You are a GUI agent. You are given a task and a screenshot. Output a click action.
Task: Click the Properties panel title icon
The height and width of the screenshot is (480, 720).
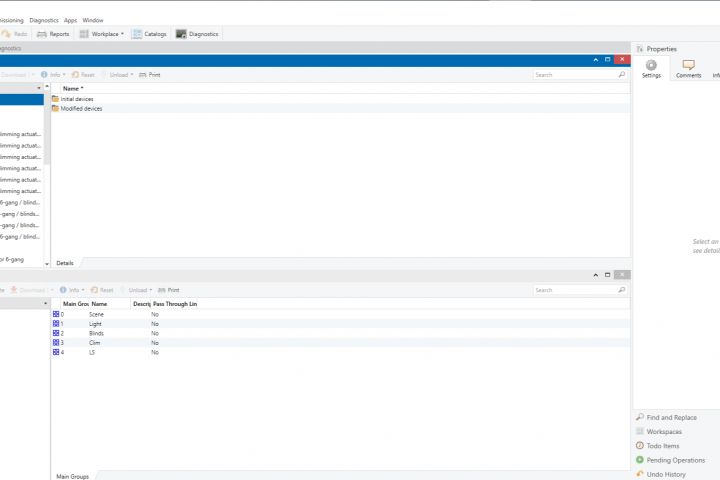pos(640,49)
